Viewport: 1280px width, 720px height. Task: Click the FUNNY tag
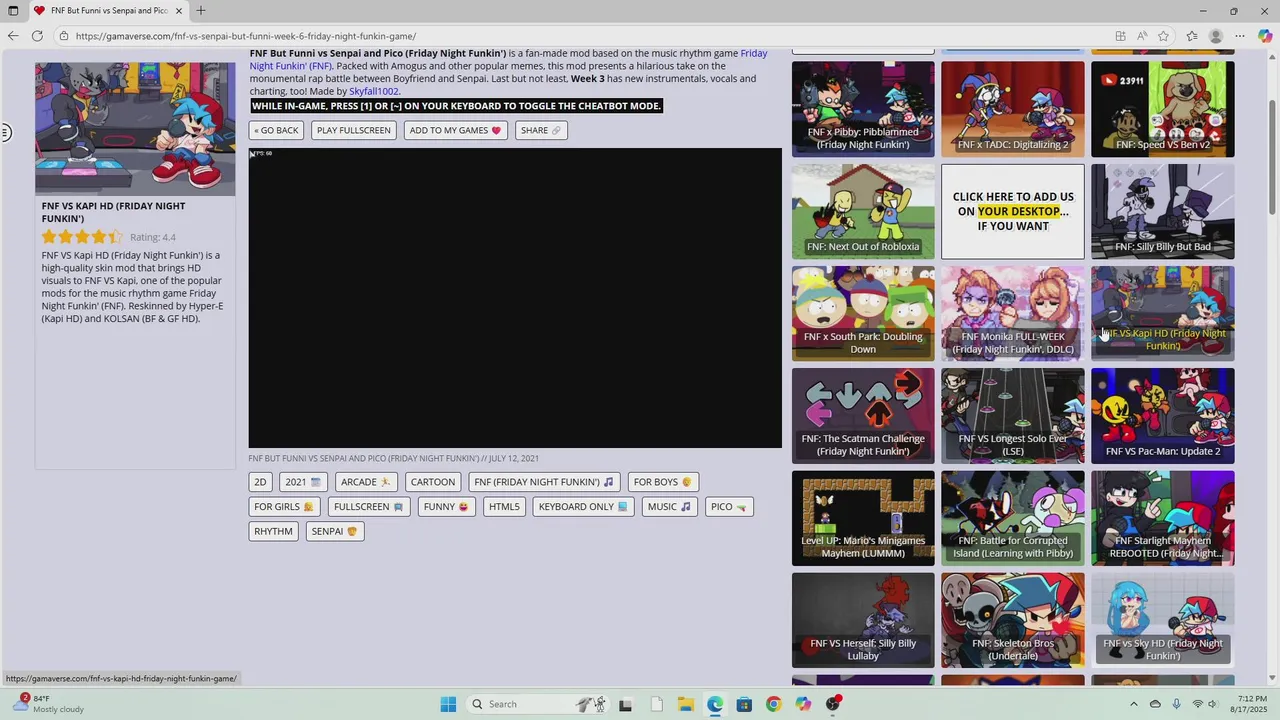click(x=446, y=507)
